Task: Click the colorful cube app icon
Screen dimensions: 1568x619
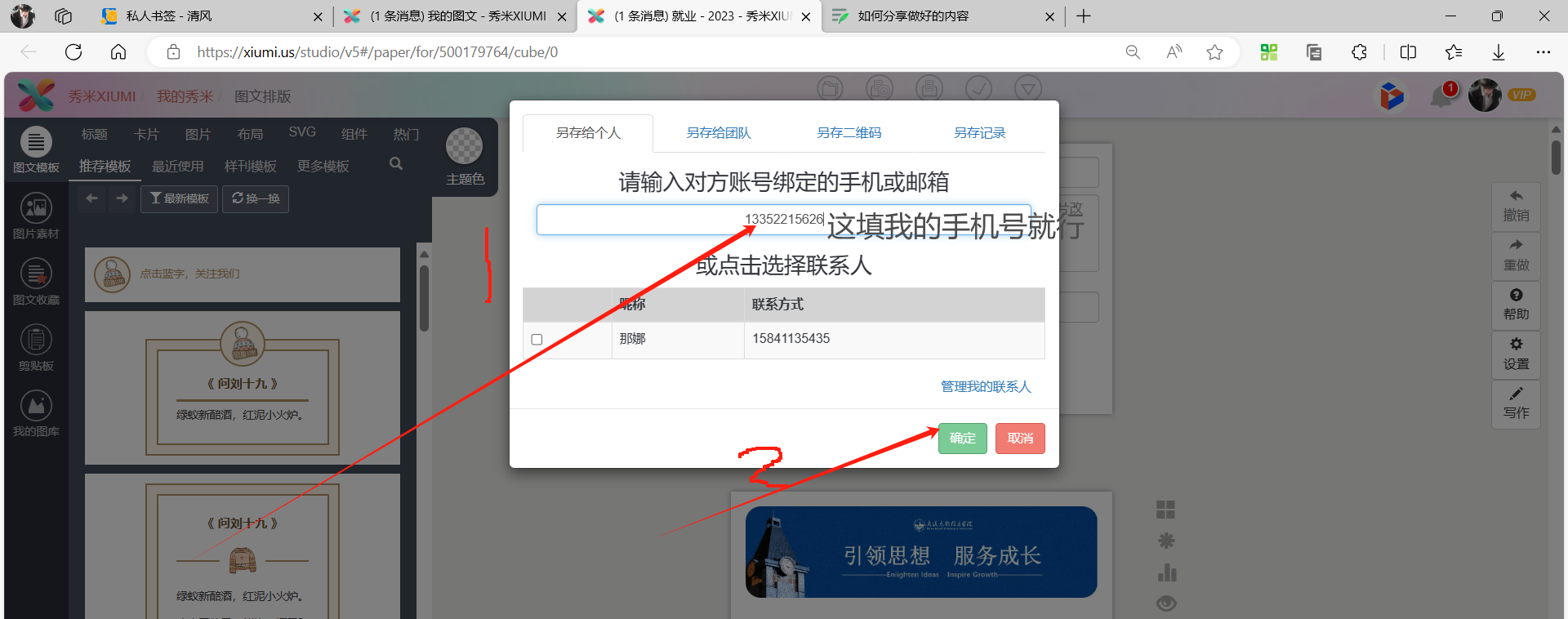Action: tap(1392, 96)
